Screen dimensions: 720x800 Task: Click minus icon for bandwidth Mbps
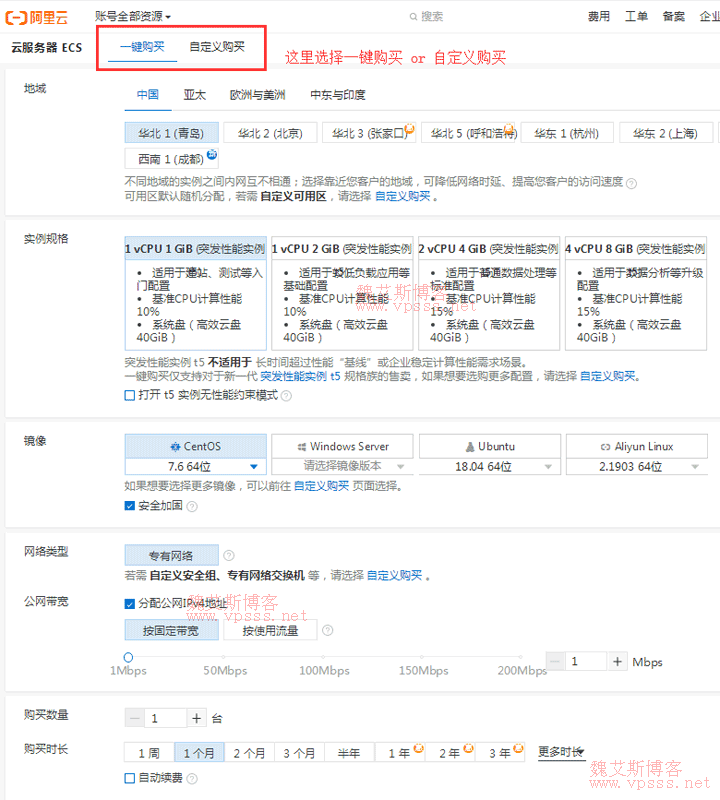click(556, 662)
